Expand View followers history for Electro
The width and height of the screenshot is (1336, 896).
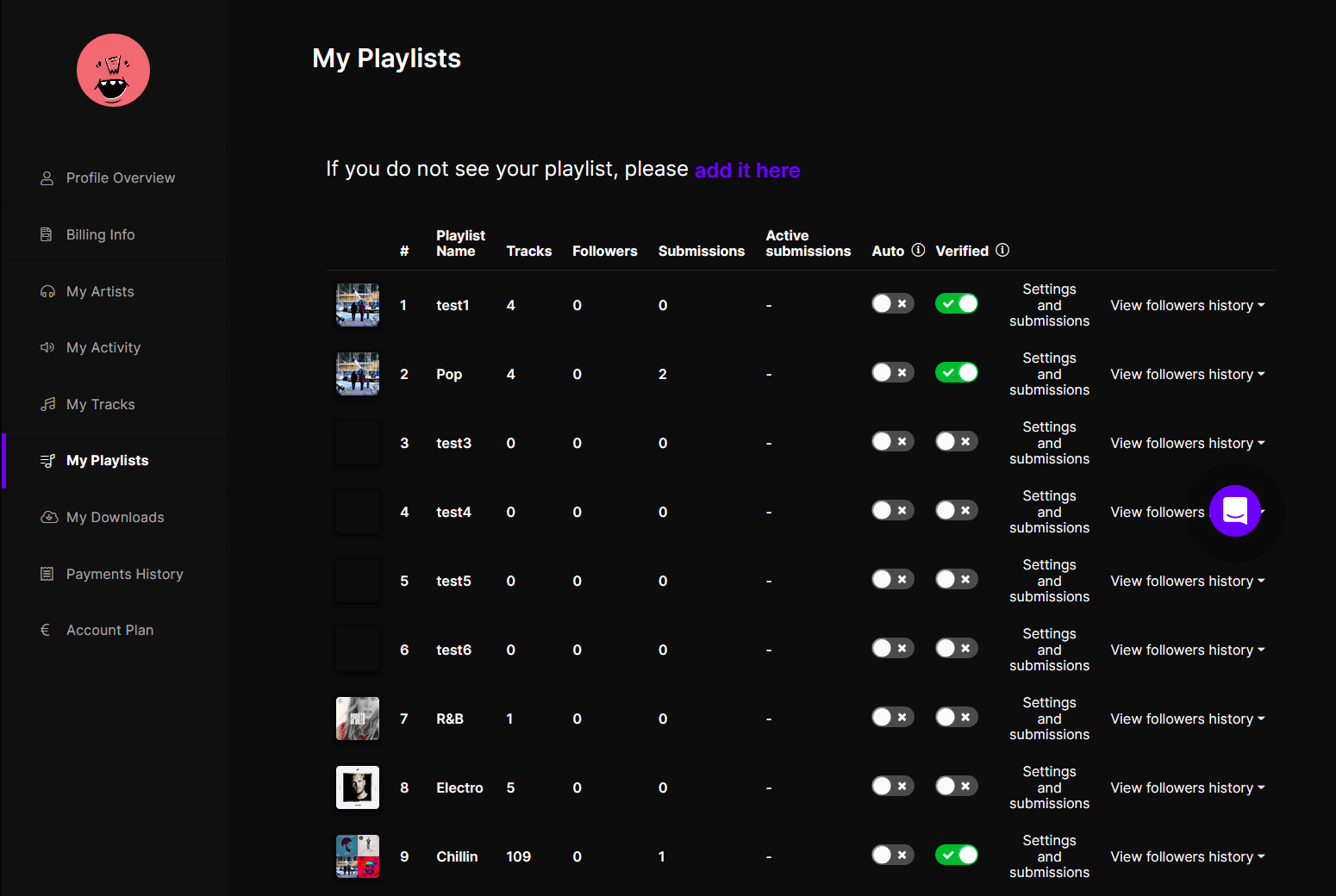click(1188, 787)
